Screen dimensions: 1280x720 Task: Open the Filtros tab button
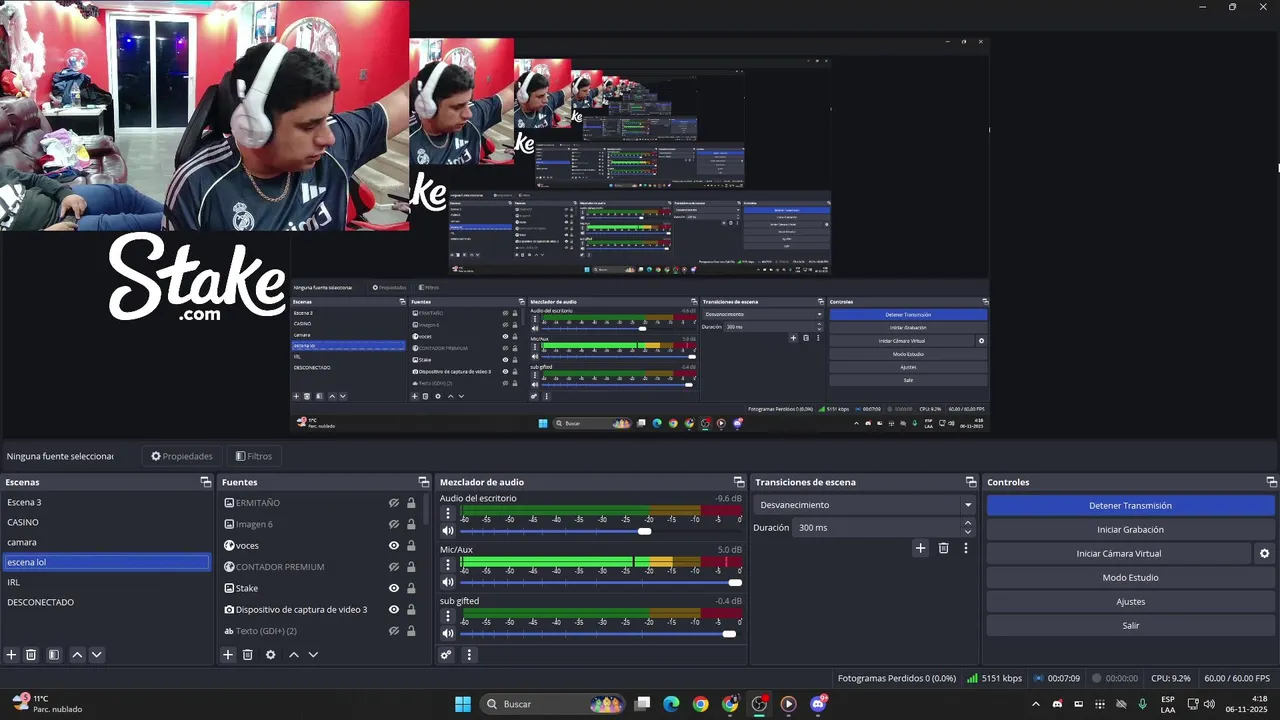(254, 456)
